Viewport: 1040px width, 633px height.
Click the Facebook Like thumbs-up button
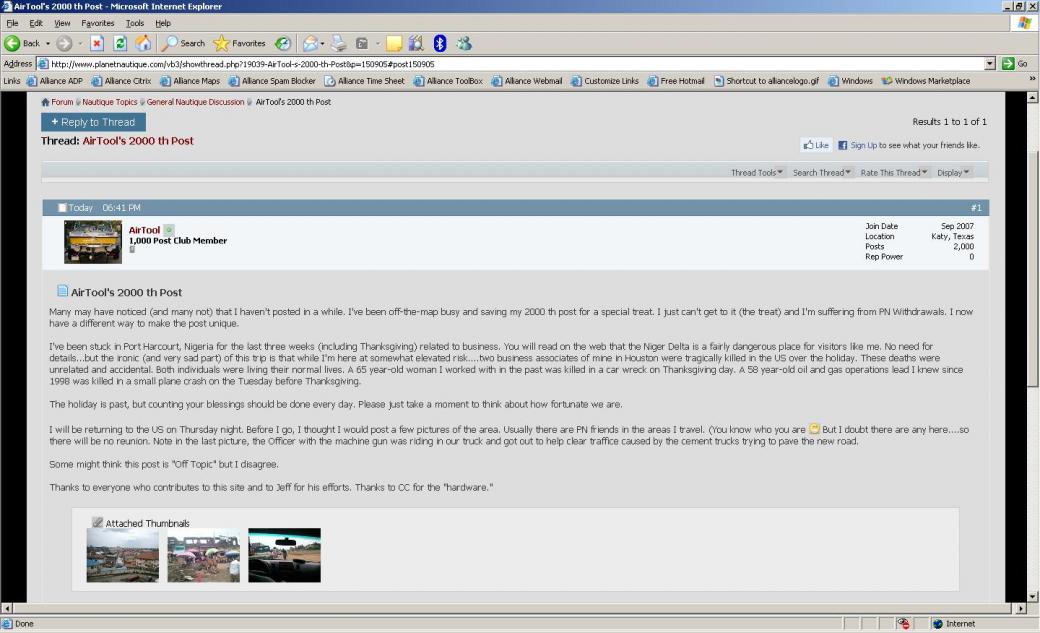(x=816, y=145)
